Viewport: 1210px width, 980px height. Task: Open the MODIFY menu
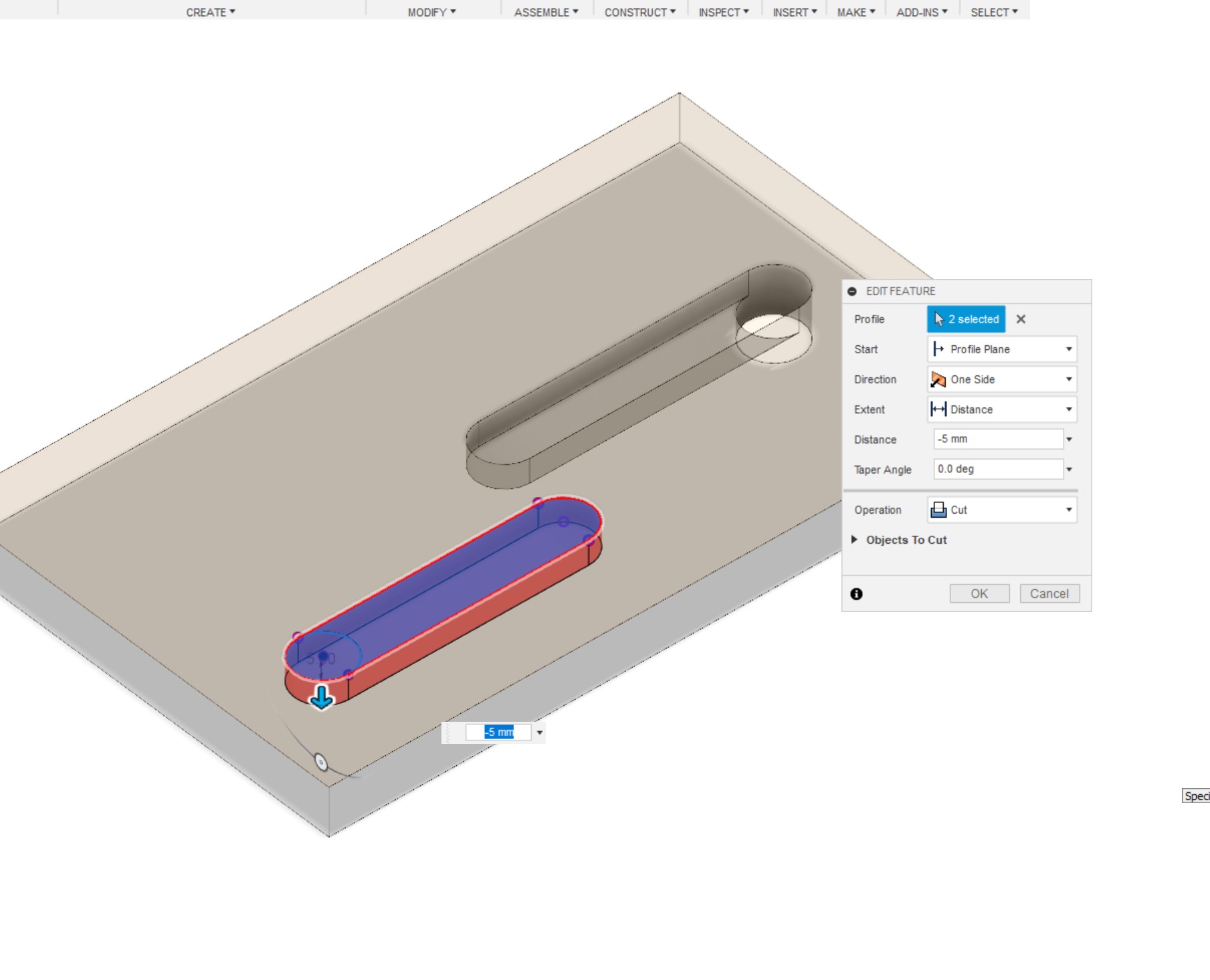click(x=431, y=12)
